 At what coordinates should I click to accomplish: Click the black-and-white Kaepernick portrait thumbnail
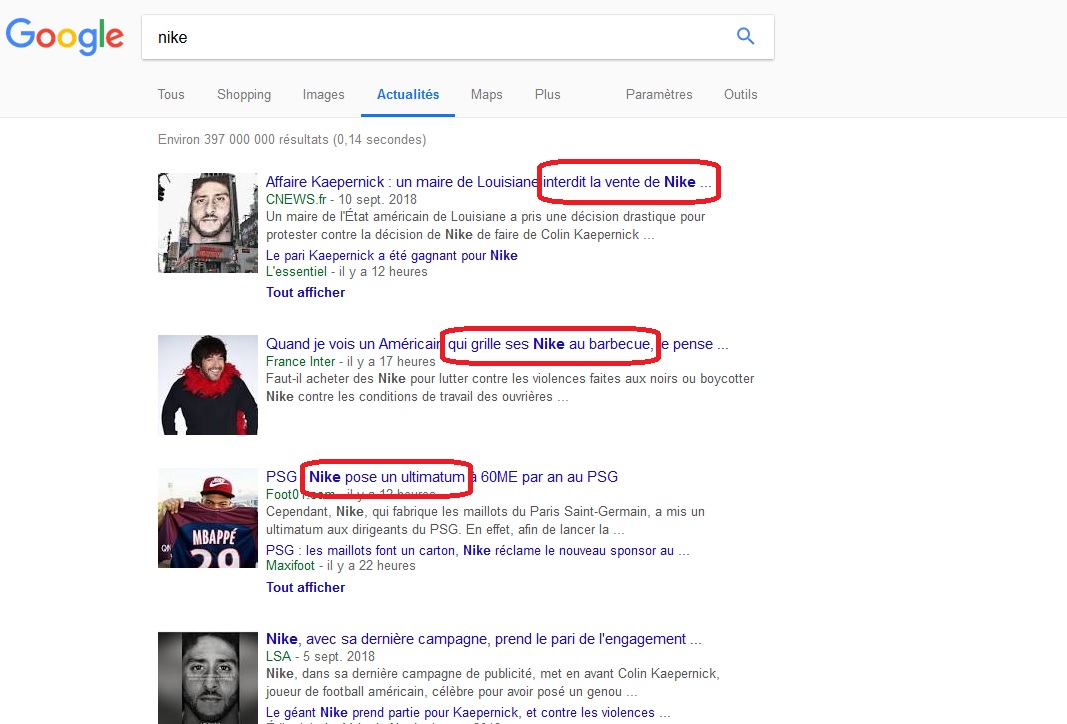click(208, 678)
